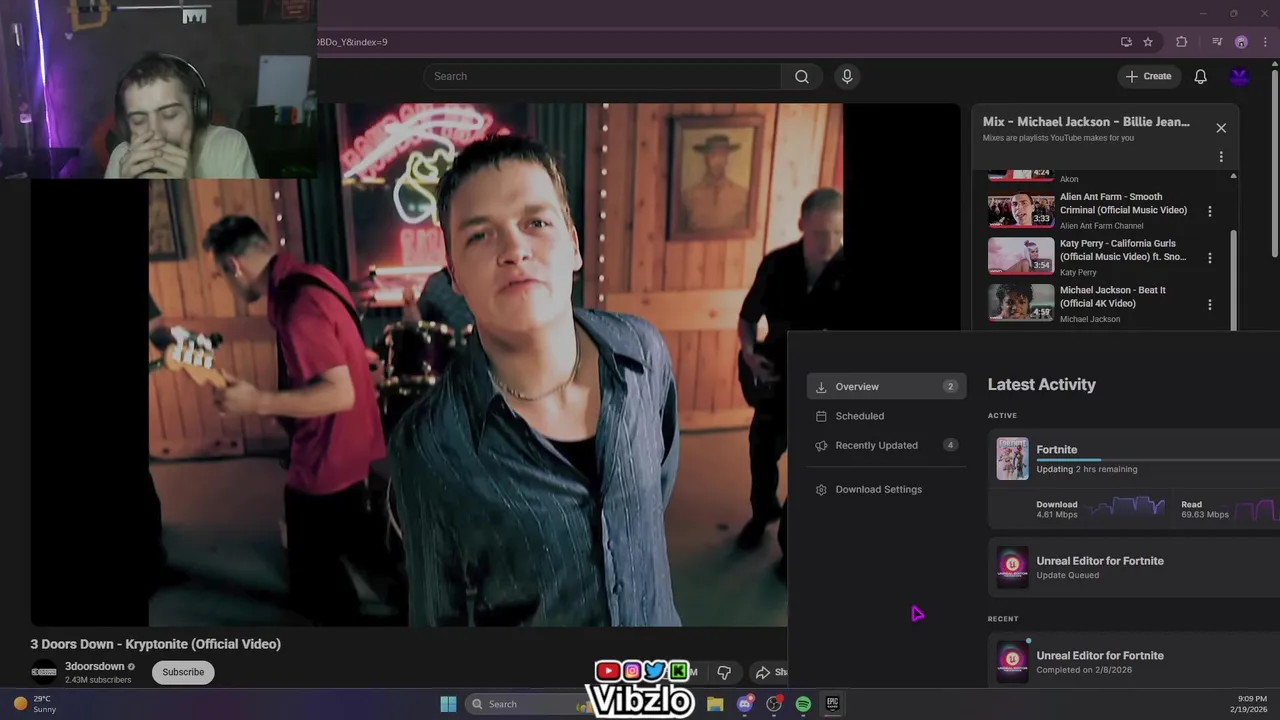
Task: Click the completed Unreal Editor for Fortnite icon
Action: (1012, 662)
